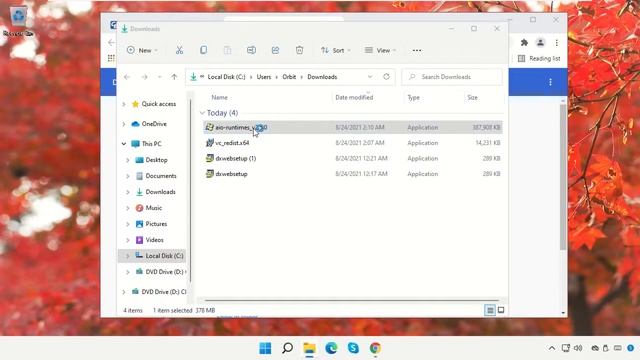The width and height of the screenshot is (640, 360).
Task: Click Orbit in the breadcrumb path
Action: [289, 77]
